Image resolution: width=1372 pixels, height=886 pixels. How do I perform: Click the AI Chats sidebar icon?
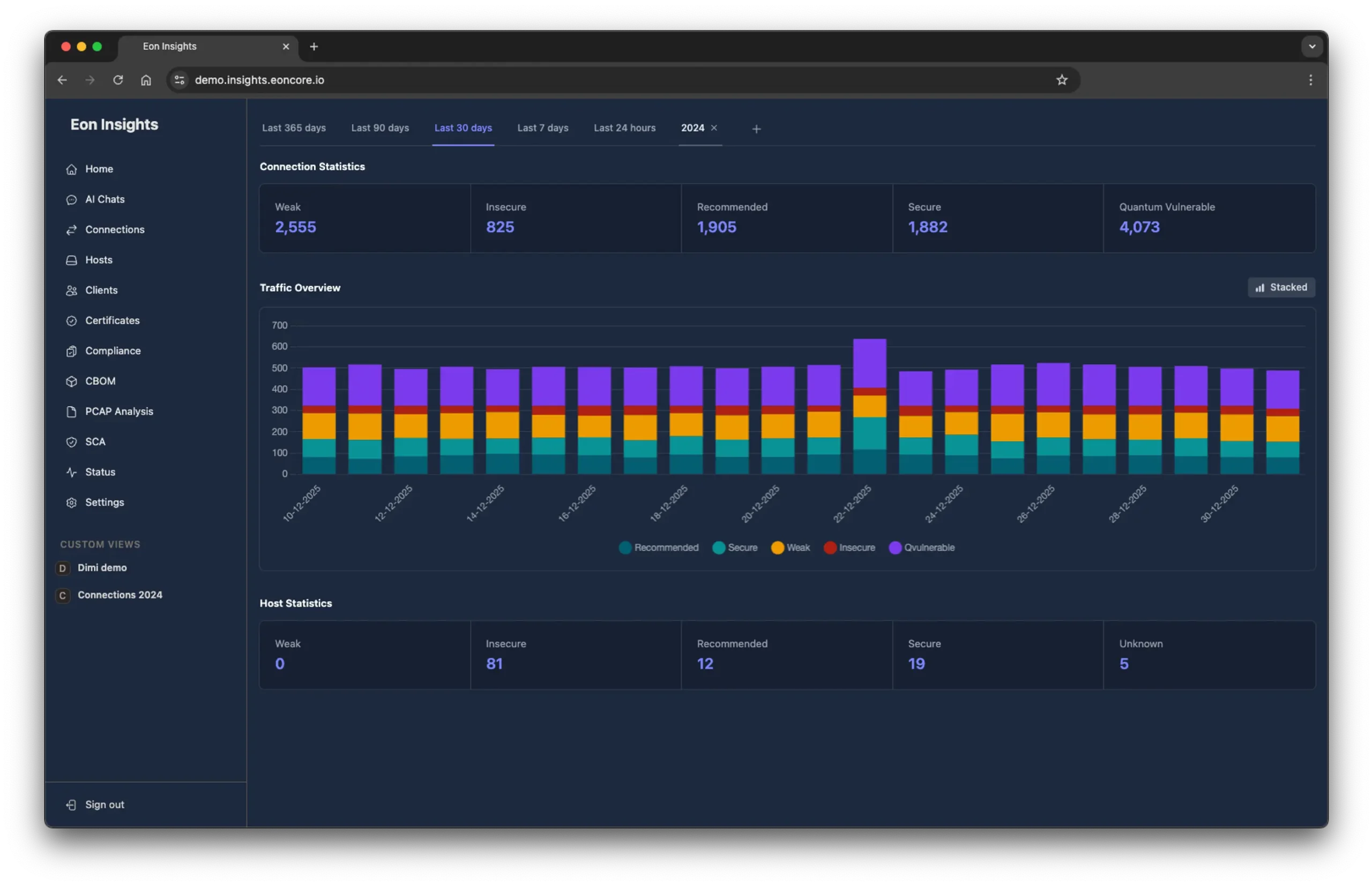tap(71, 200)
